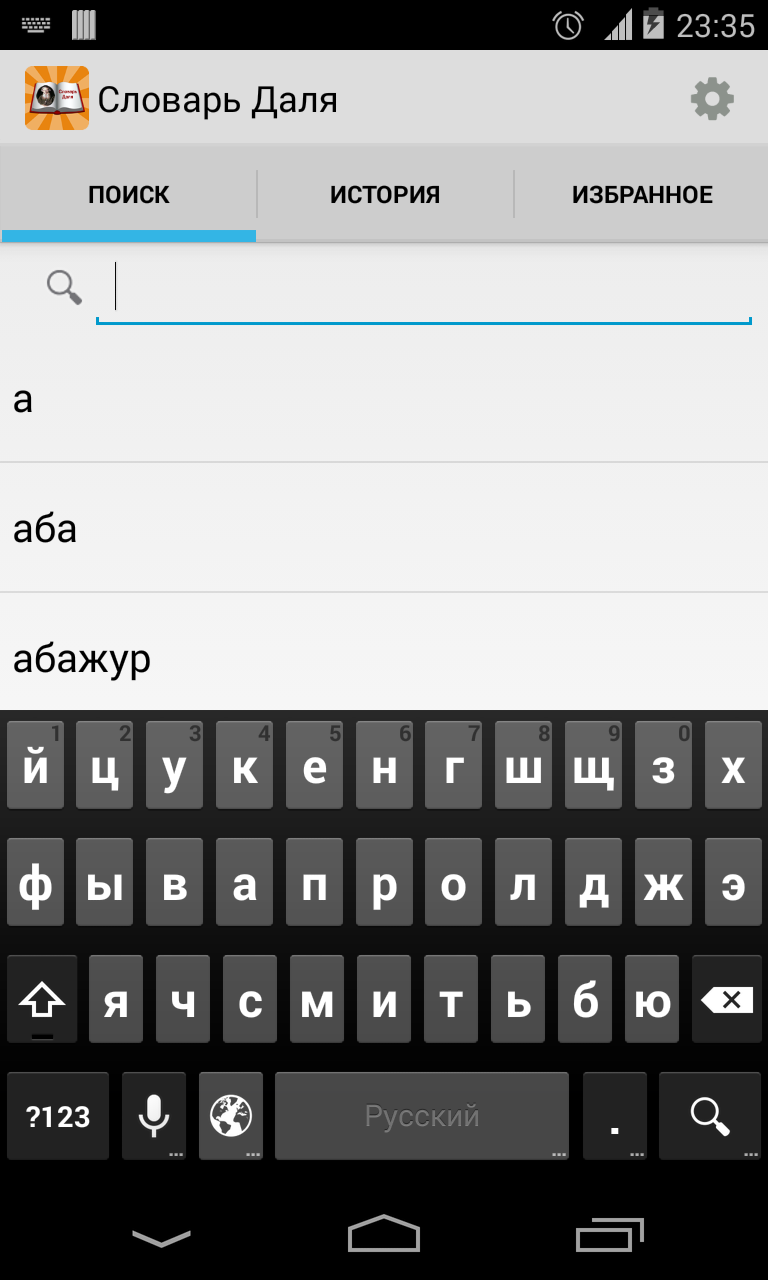The width and height of the screenshot is (768, 1280).
Task: Tap the Android recent apps button
Action: [610, 1236]
